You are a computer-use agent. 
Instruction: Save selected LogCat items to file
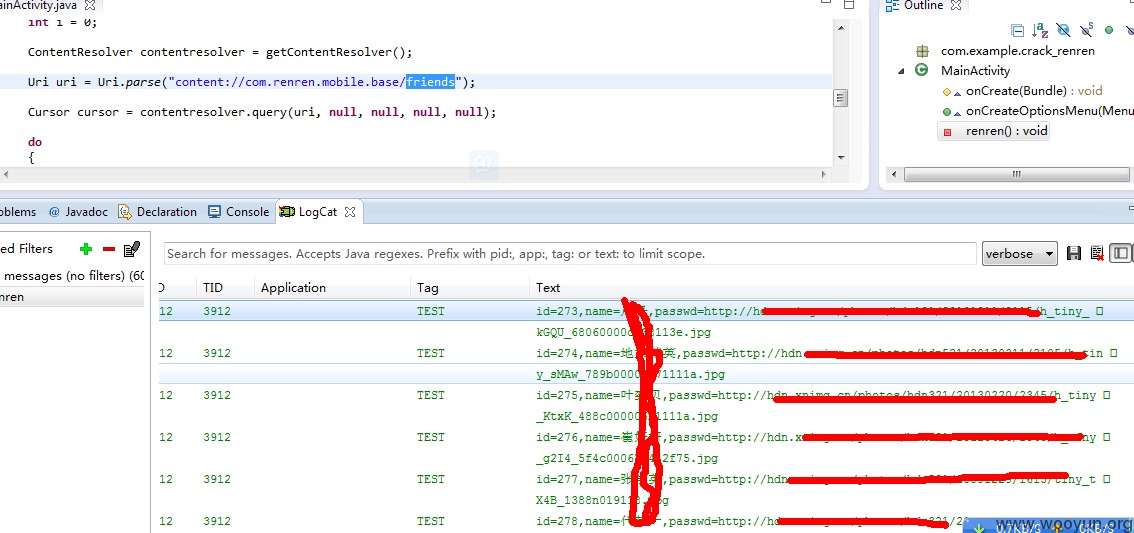point(1074,253)
